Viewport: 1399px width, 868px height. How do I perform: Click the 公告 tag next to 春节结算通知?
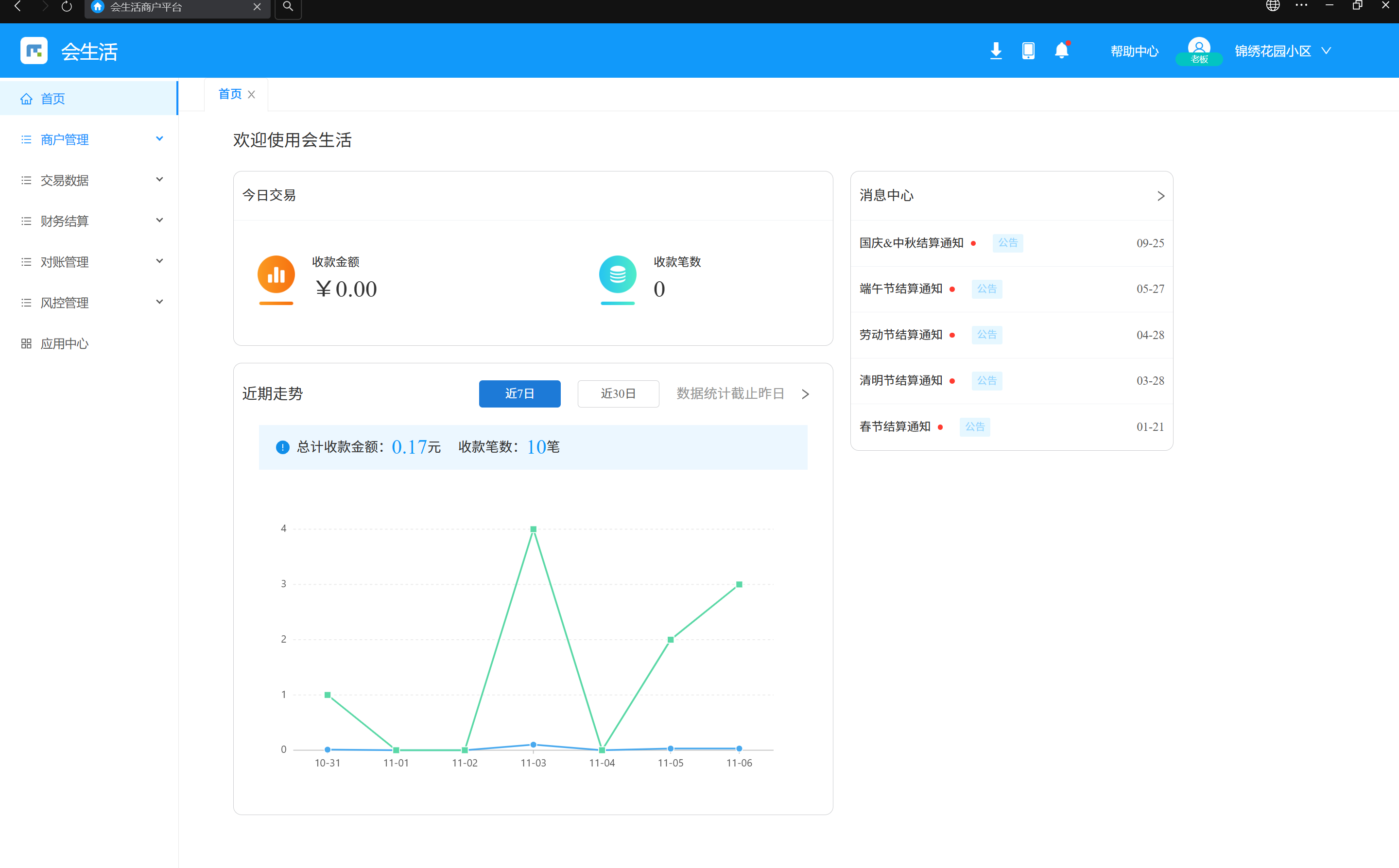click(x=975, y=426)
